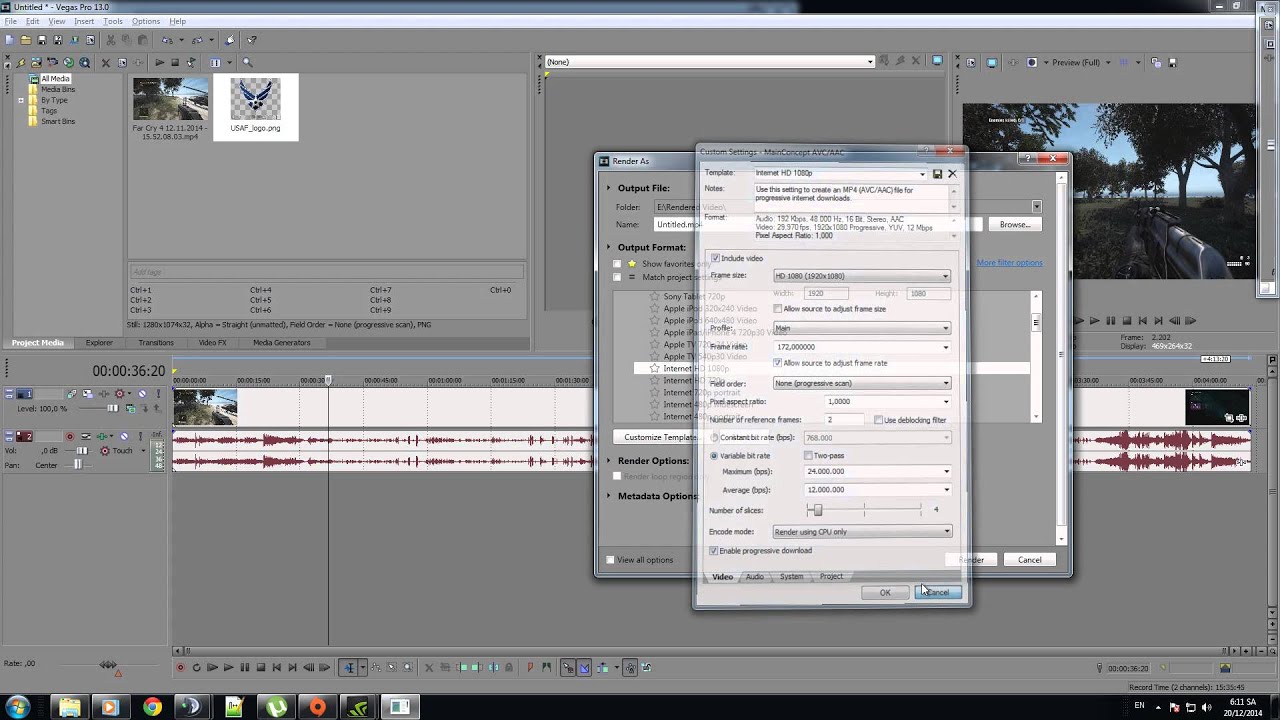Click the save template disk icon
Image resolution: width=1280 pixels, height=720 pixels.
click(x=937, y=174)
